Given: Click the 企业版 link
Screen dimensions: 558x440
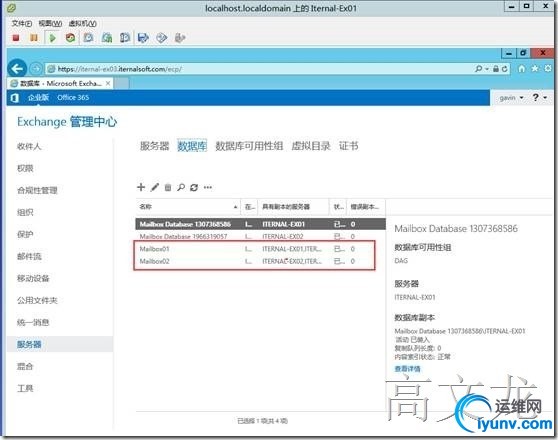Looking at the screenshot, I should click(x=38, y=98).
